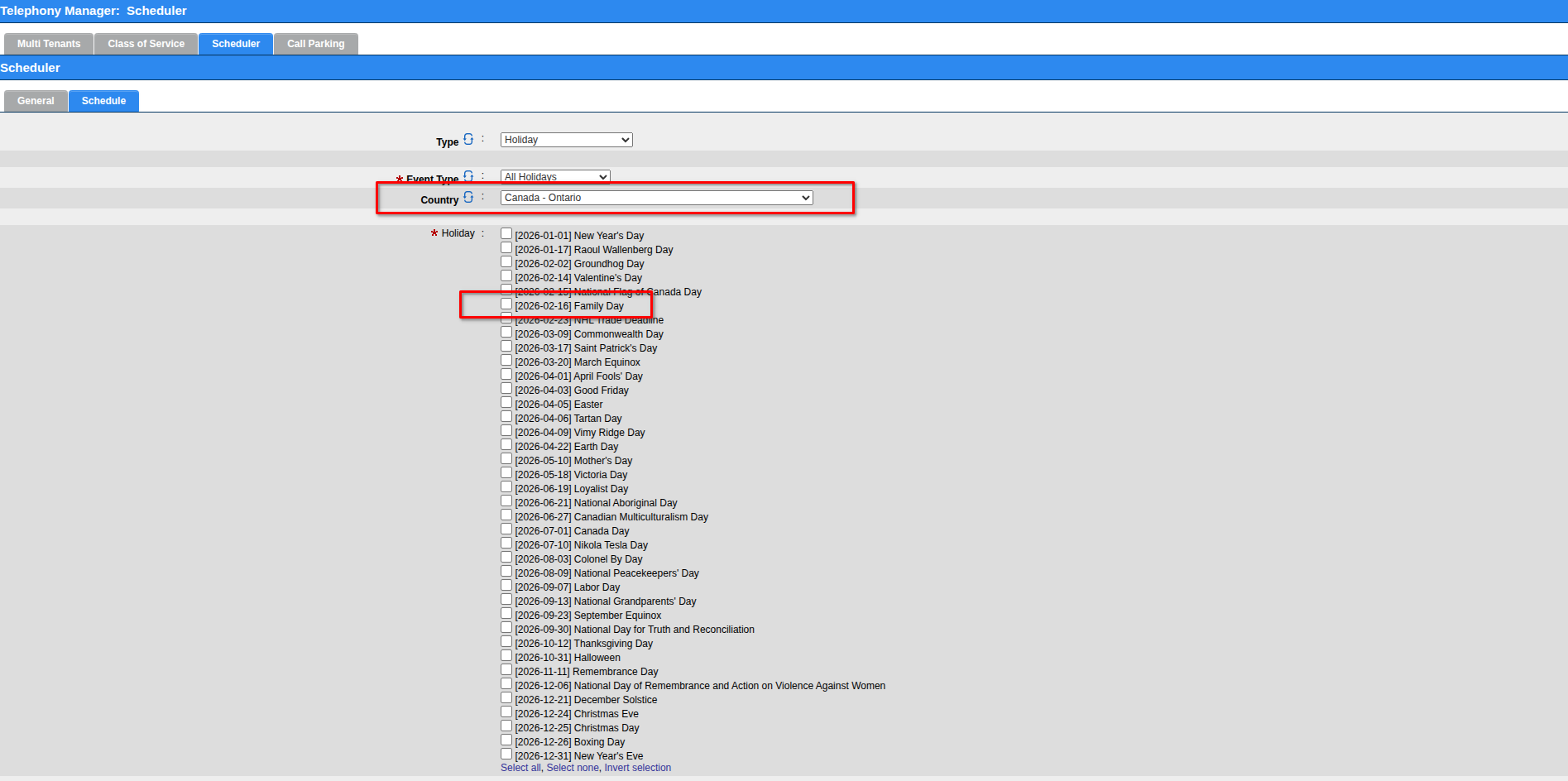Click the help icon beside Country label

(468, 197)
